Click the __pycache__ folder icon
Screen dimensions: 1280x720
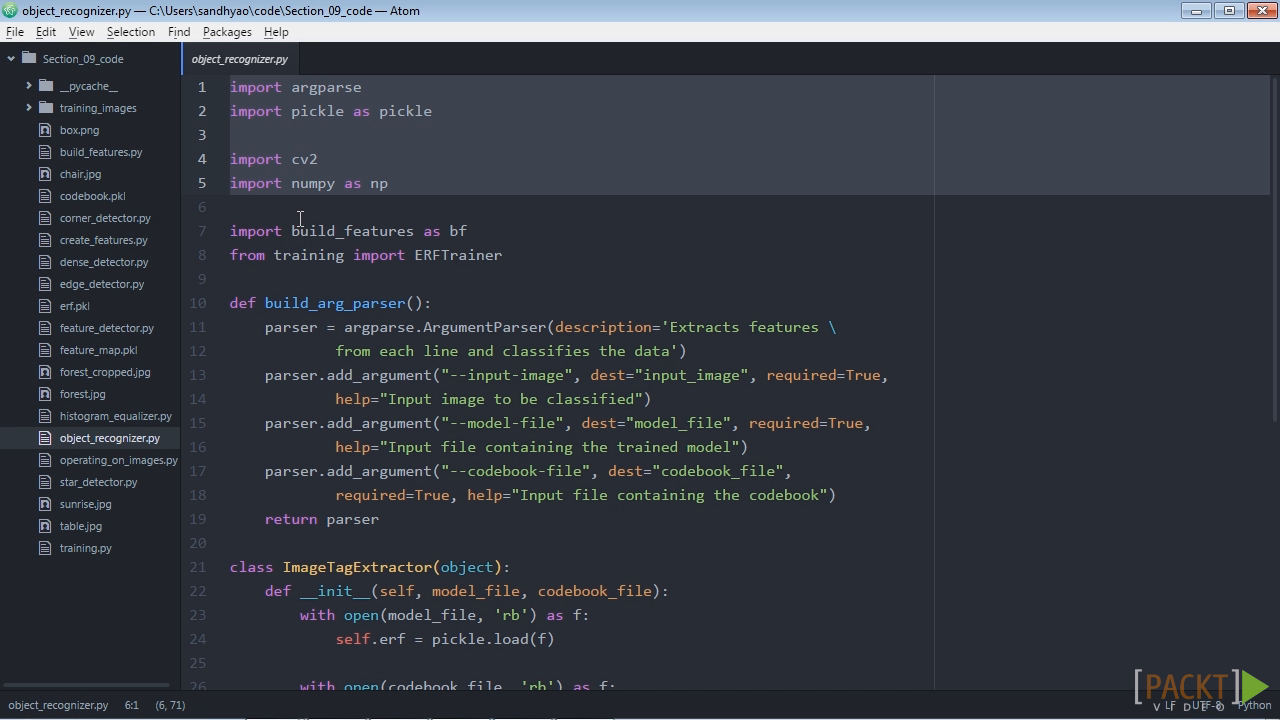(x=46, y=86)
